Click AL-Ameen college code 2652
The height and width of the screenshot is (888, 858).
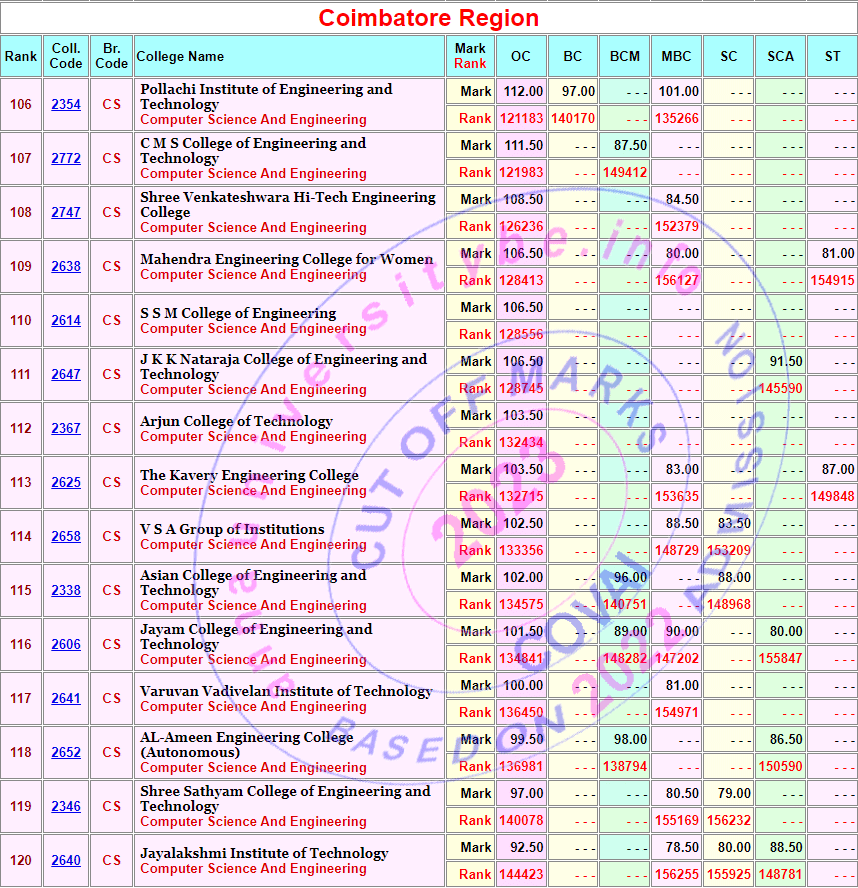(66, 752)
